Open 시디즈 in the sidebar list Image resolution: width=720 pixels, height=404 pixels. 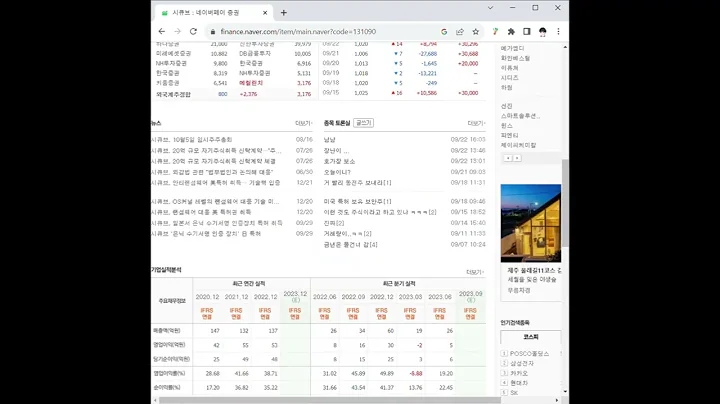point(510,78)
